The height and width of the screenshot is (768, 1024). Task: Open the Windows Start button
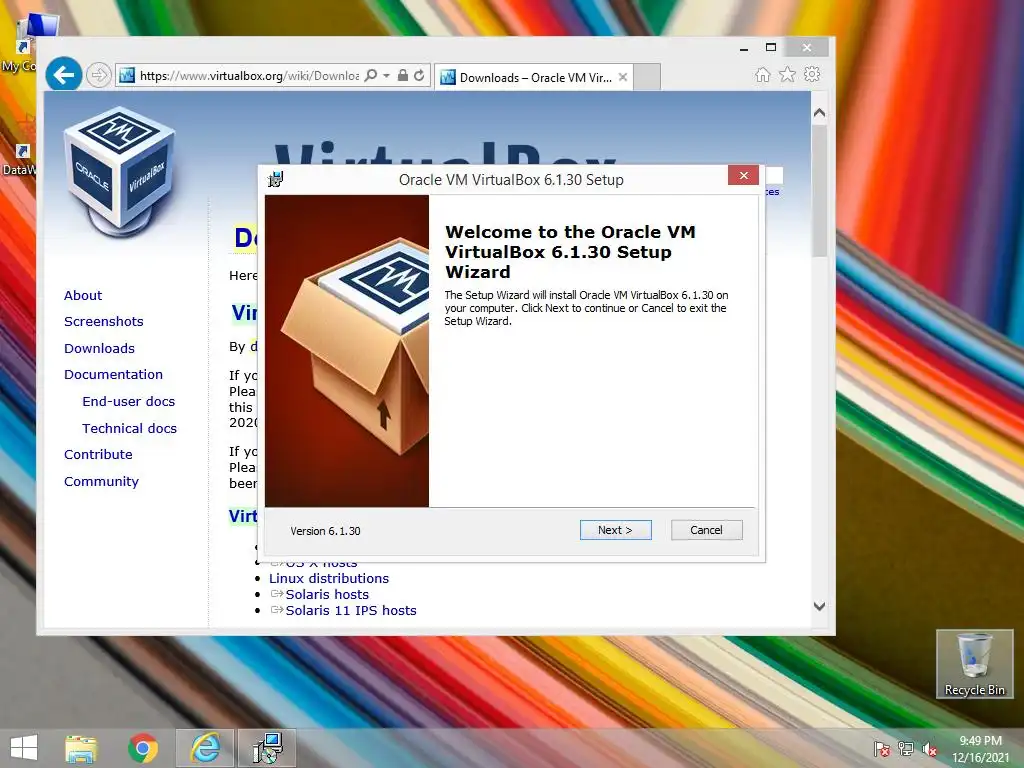tap(24, 748)
